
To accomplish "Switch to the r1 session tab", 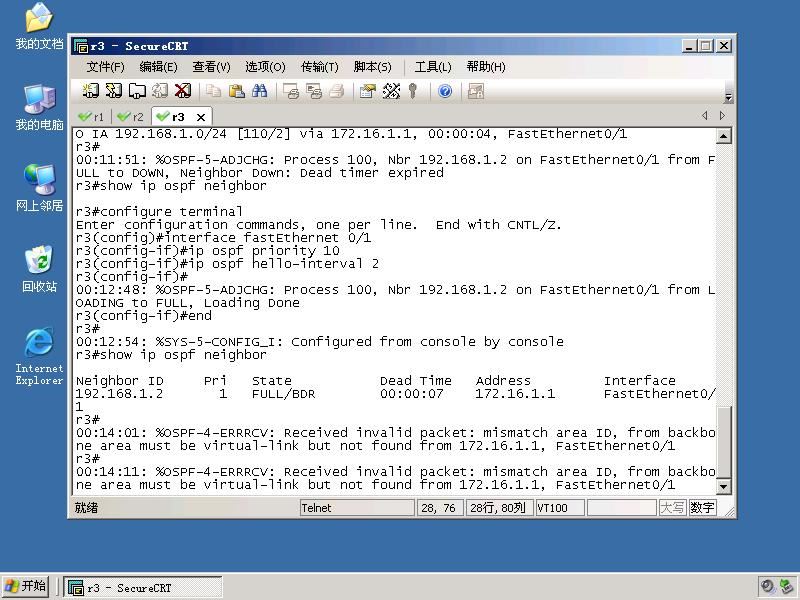I will (x=91, y=117).
